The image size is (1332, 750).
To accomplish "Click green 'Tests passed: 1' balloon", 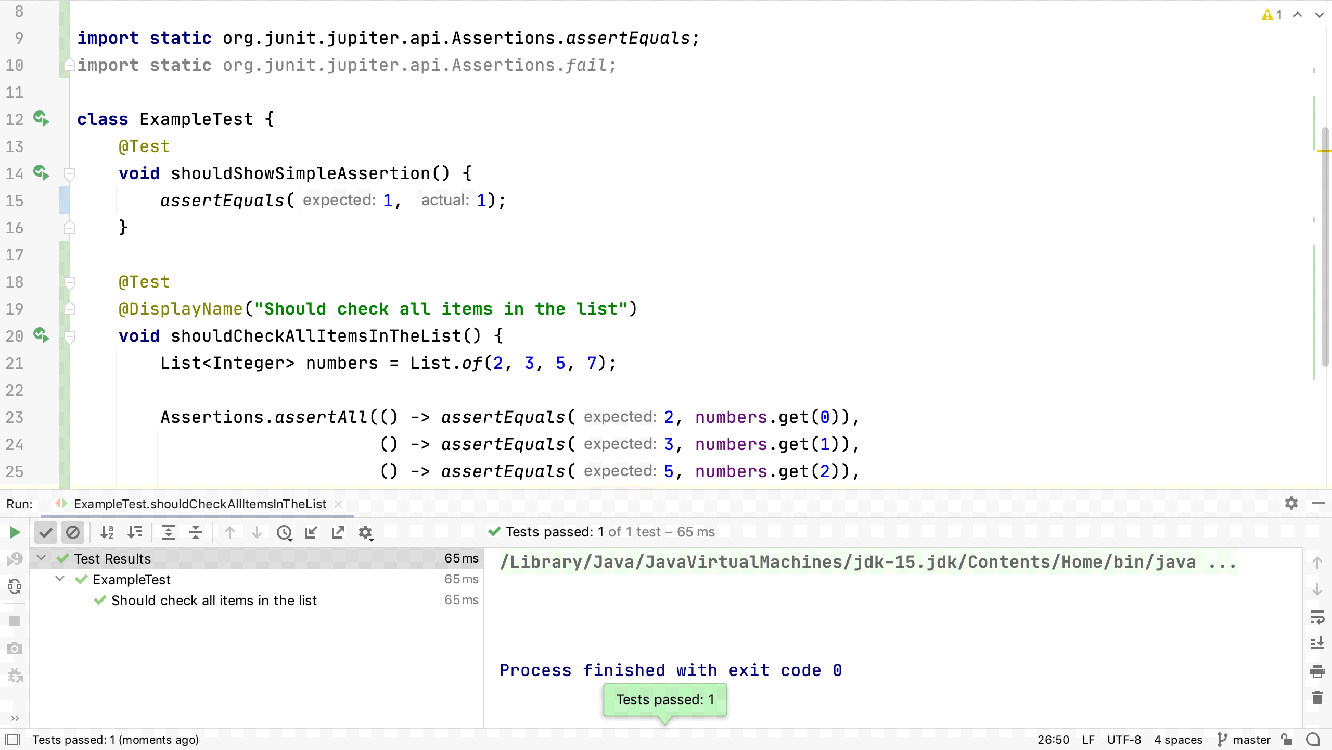I will (665, 700).
